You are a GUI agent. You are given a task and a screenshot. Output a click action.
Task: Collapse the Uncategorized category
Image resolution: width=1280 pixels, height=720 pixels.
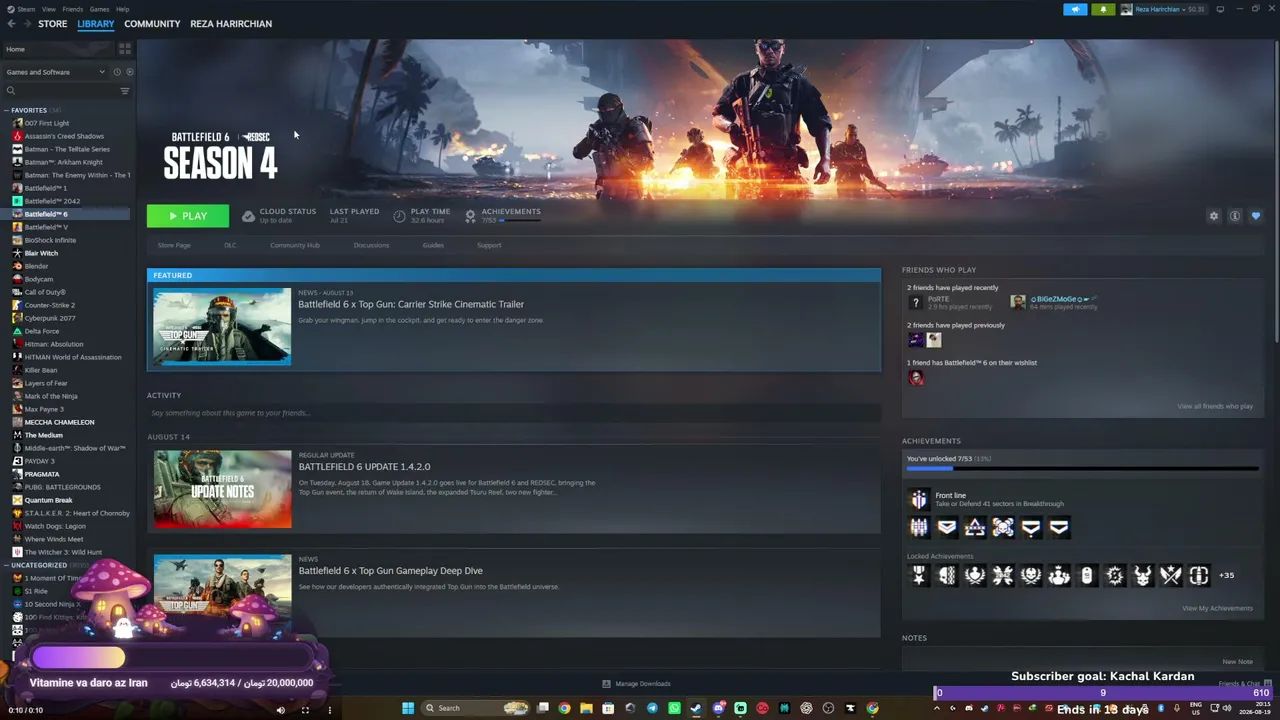coord(6,565)
